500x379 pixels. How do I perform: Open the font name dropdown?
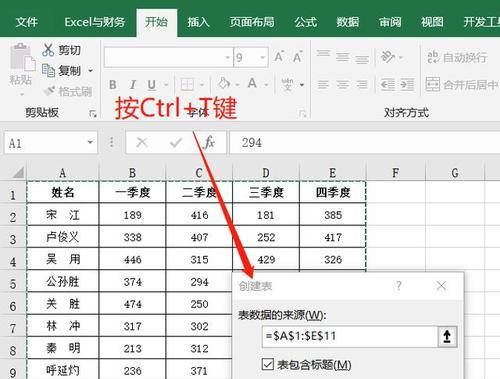point(228,57)
